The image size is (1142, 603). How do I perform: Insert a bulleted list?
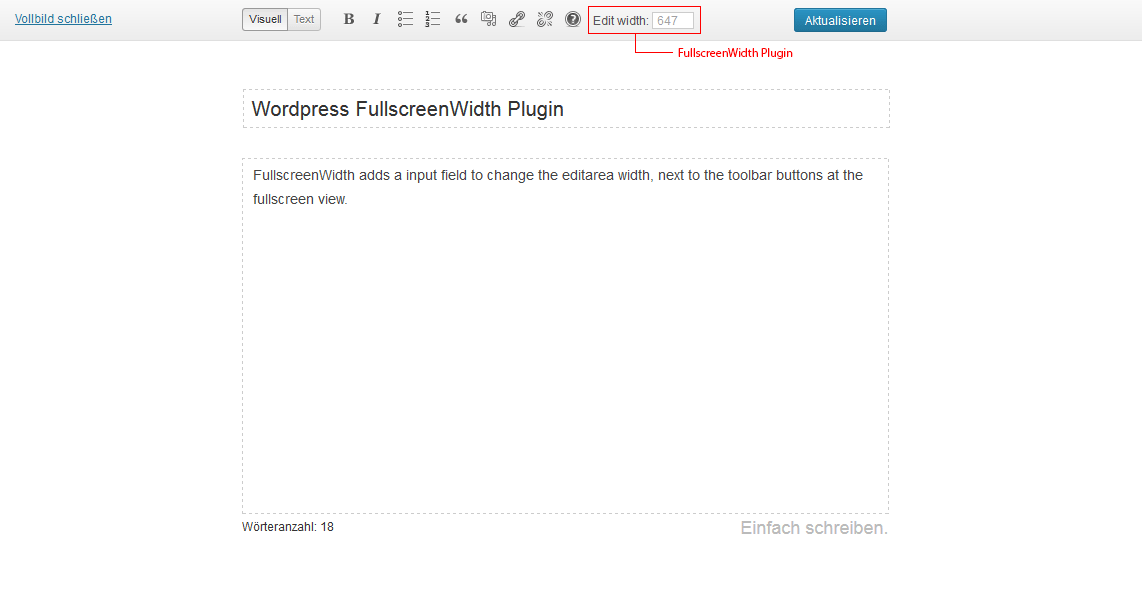[405, 20]
